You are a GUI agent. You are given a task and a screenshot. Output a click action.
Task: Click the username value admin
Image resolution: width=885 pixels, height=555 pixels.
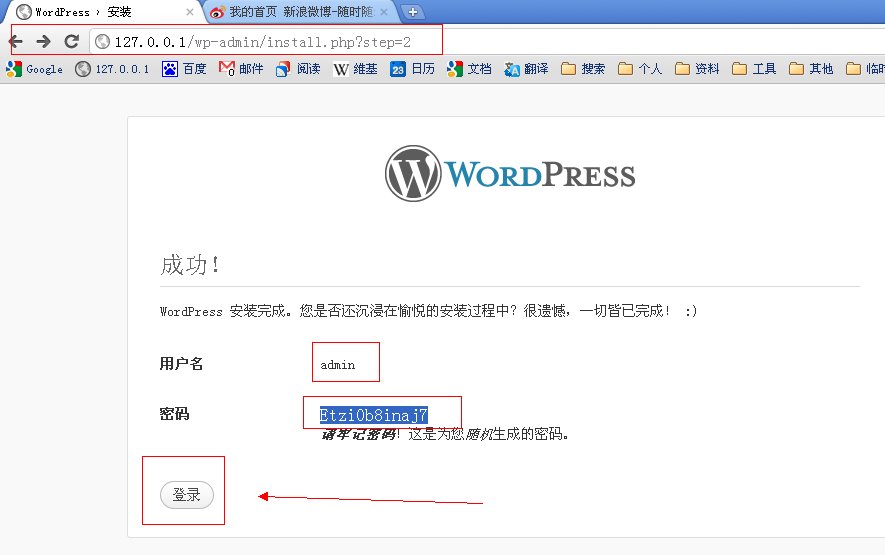click(x=338, y=365)
